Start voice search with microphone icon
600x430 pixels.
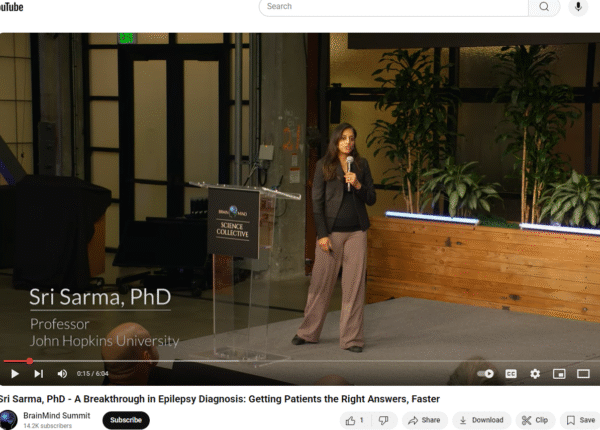578,7
